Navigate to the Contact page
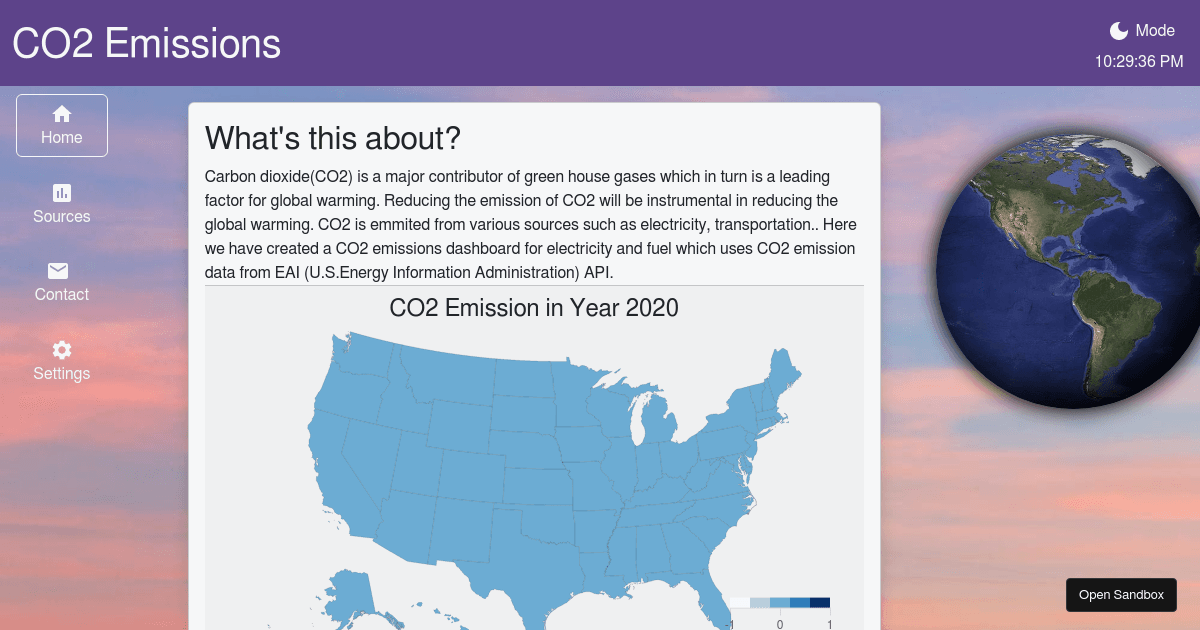The height and width of the screenshot is (630, 1200). pos(61,283)
